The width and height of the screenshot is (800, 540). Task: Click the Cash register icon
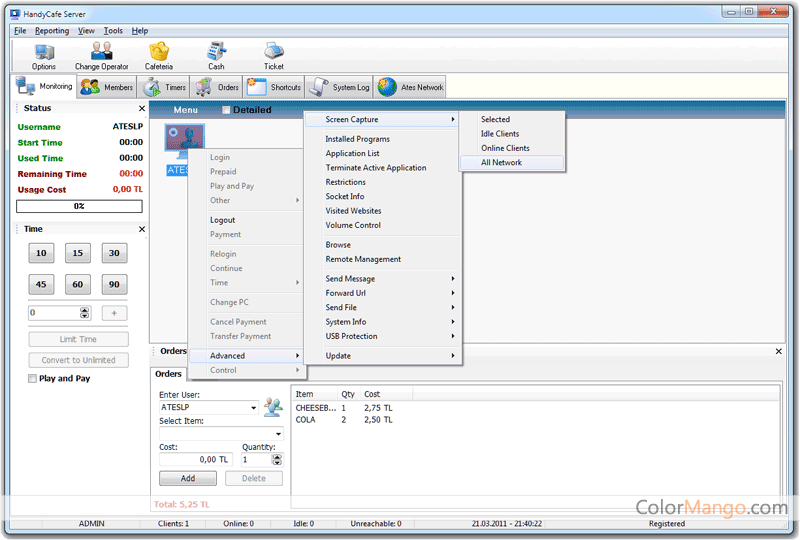point(216,51)
